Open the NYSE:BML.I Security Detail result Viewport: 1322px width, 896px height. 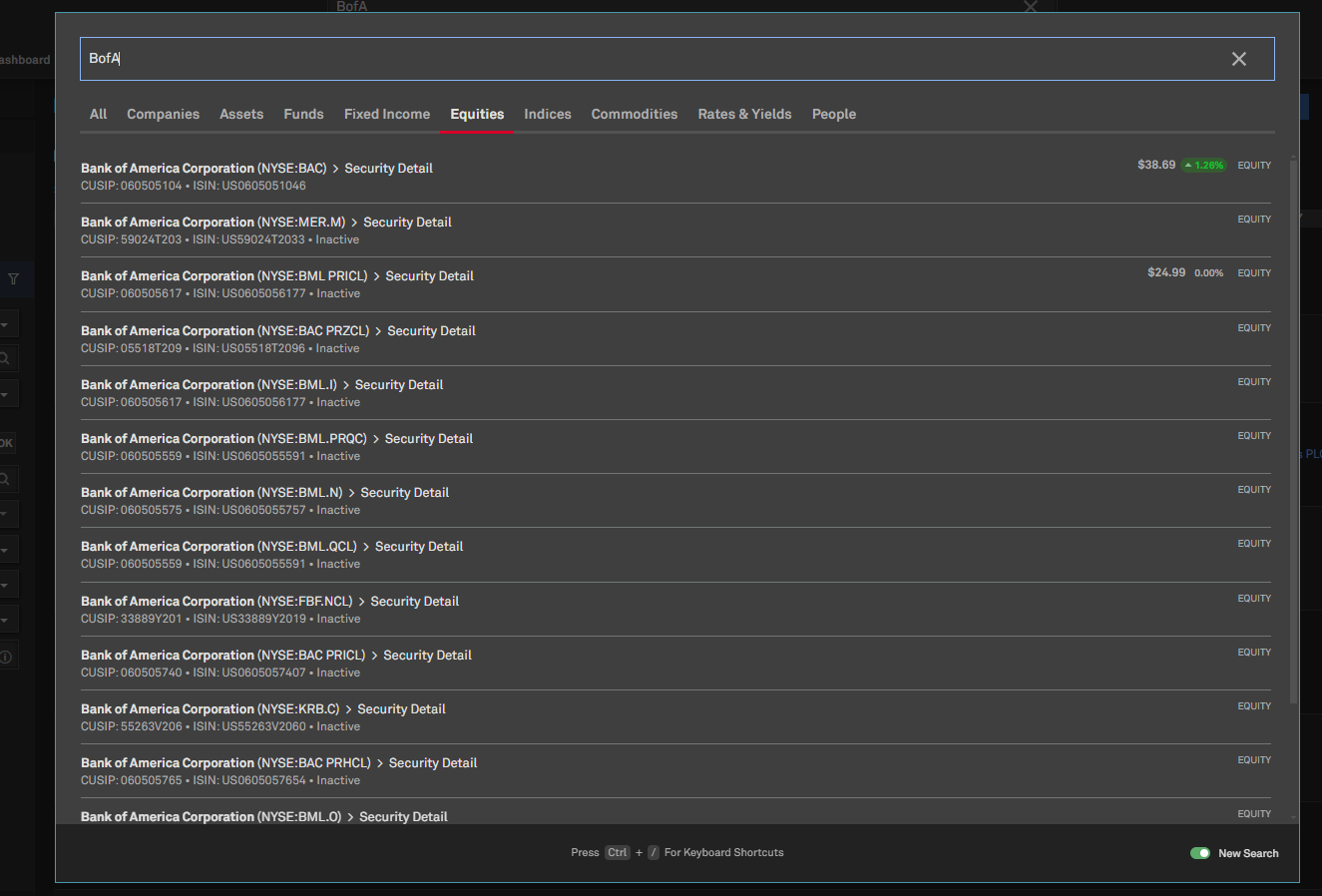[675, 393]
